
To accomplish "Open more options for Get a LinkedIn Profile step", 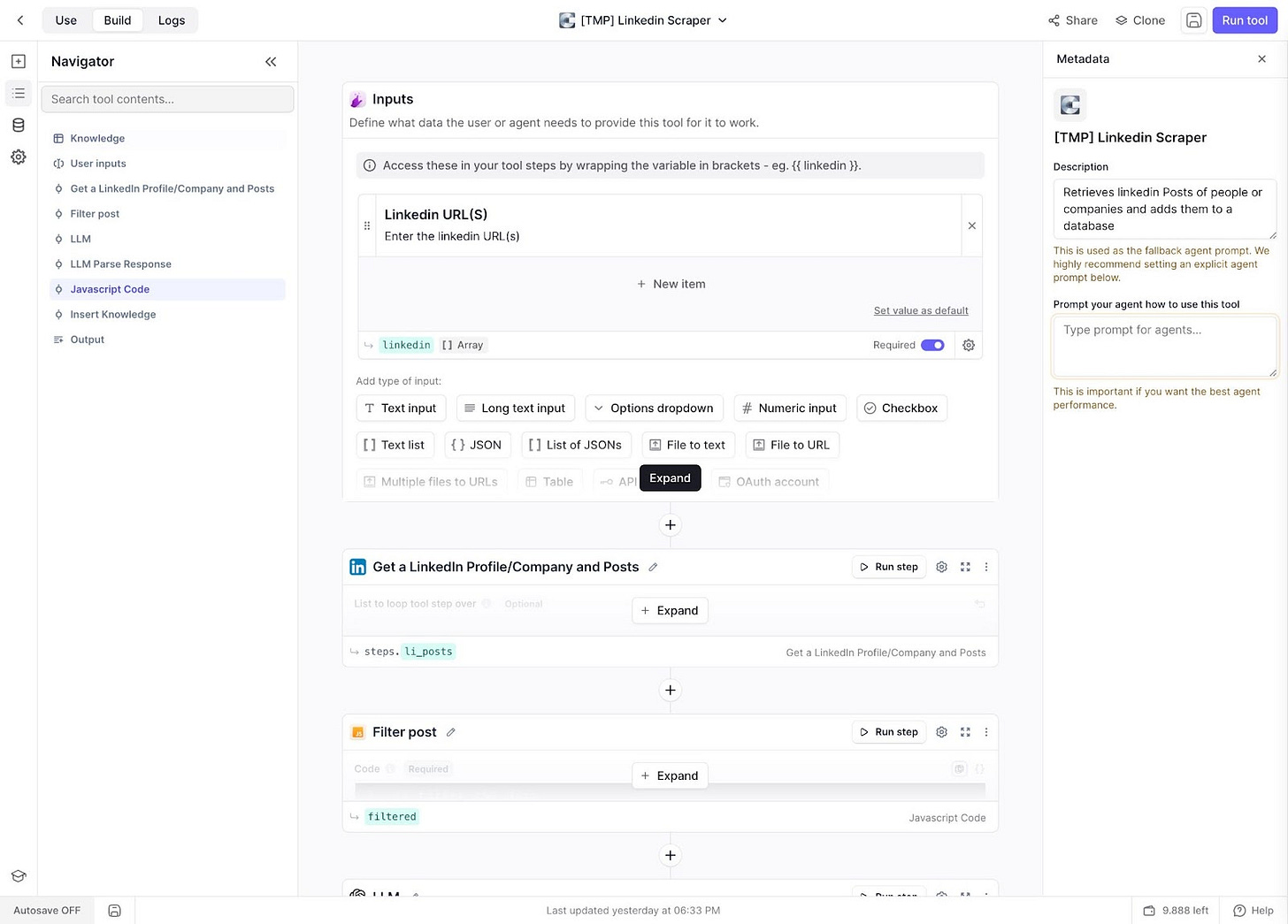I will click(986, 567).
